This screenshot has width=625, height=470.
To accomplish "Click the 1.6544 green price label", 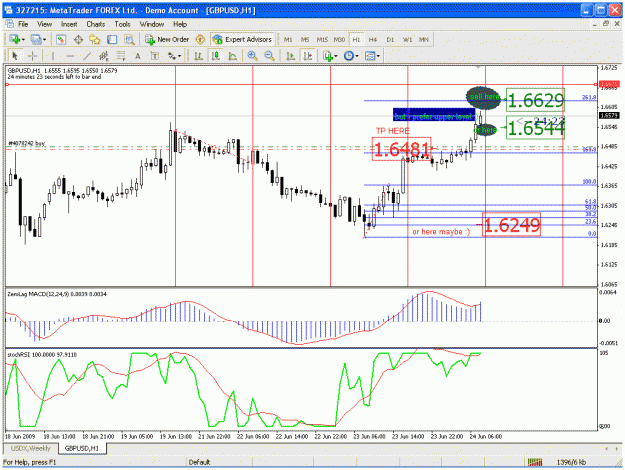I will click(536, 128).
